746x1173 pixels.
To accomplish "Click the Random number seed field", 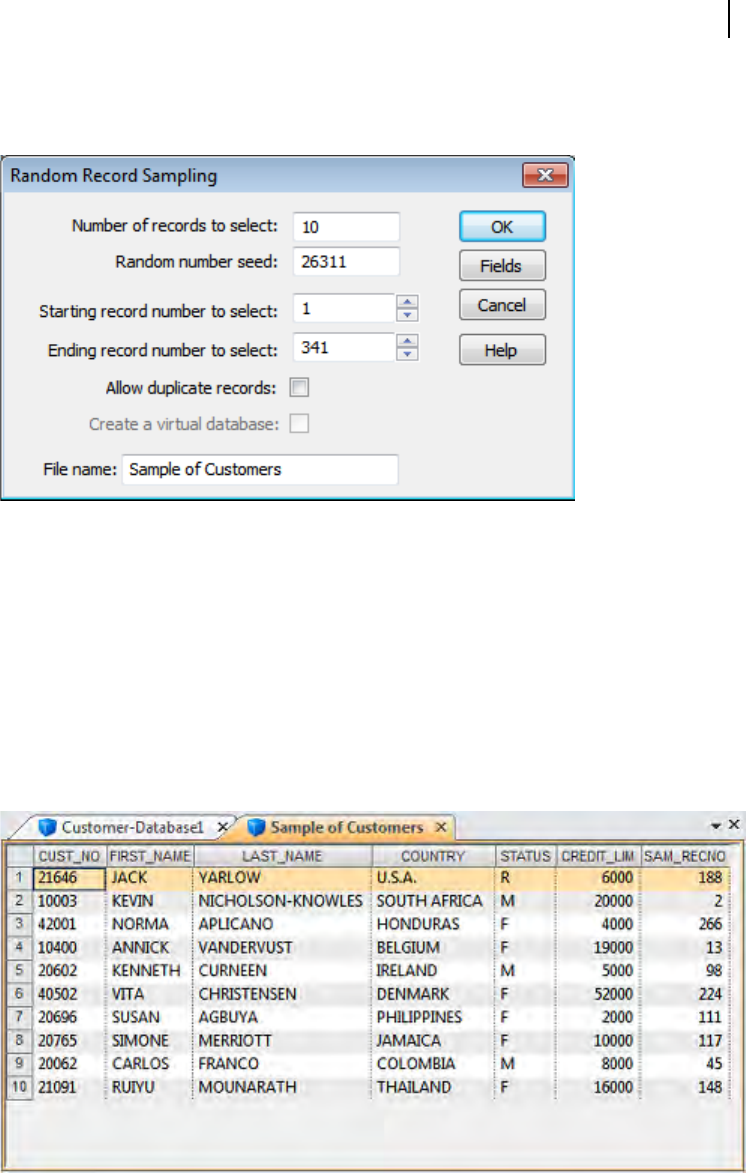I will 346,262.
